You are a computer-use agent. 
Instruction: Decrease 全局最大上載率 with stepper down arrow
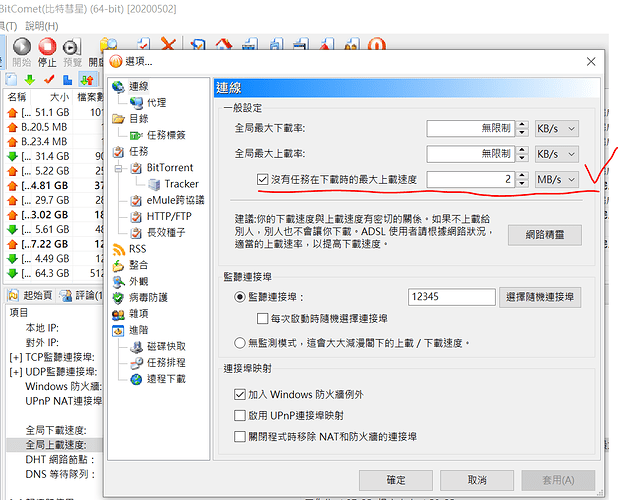(x=522, y=158)
